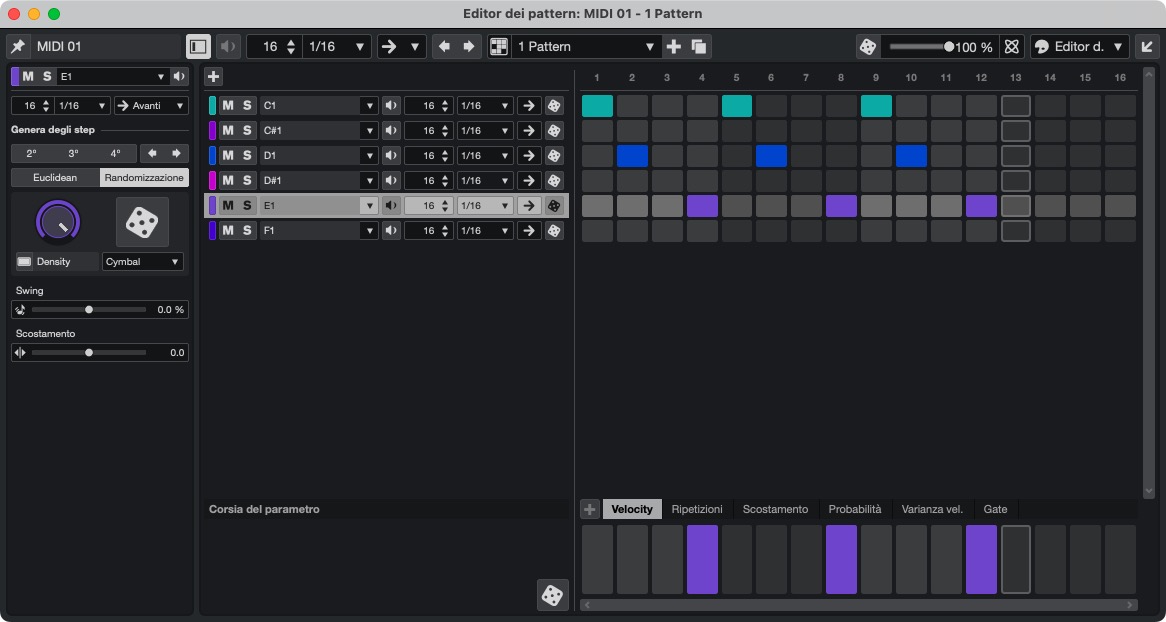This screenshot has height=622, width=1166.
Task: Toggle the left zone panel visibility
Action: (x=198, y=46)
